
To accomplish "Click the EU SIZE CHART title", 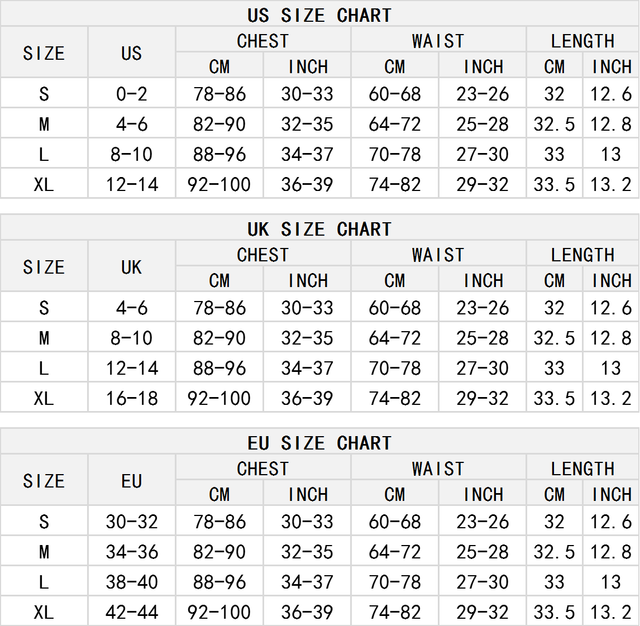I will point(319,443).
